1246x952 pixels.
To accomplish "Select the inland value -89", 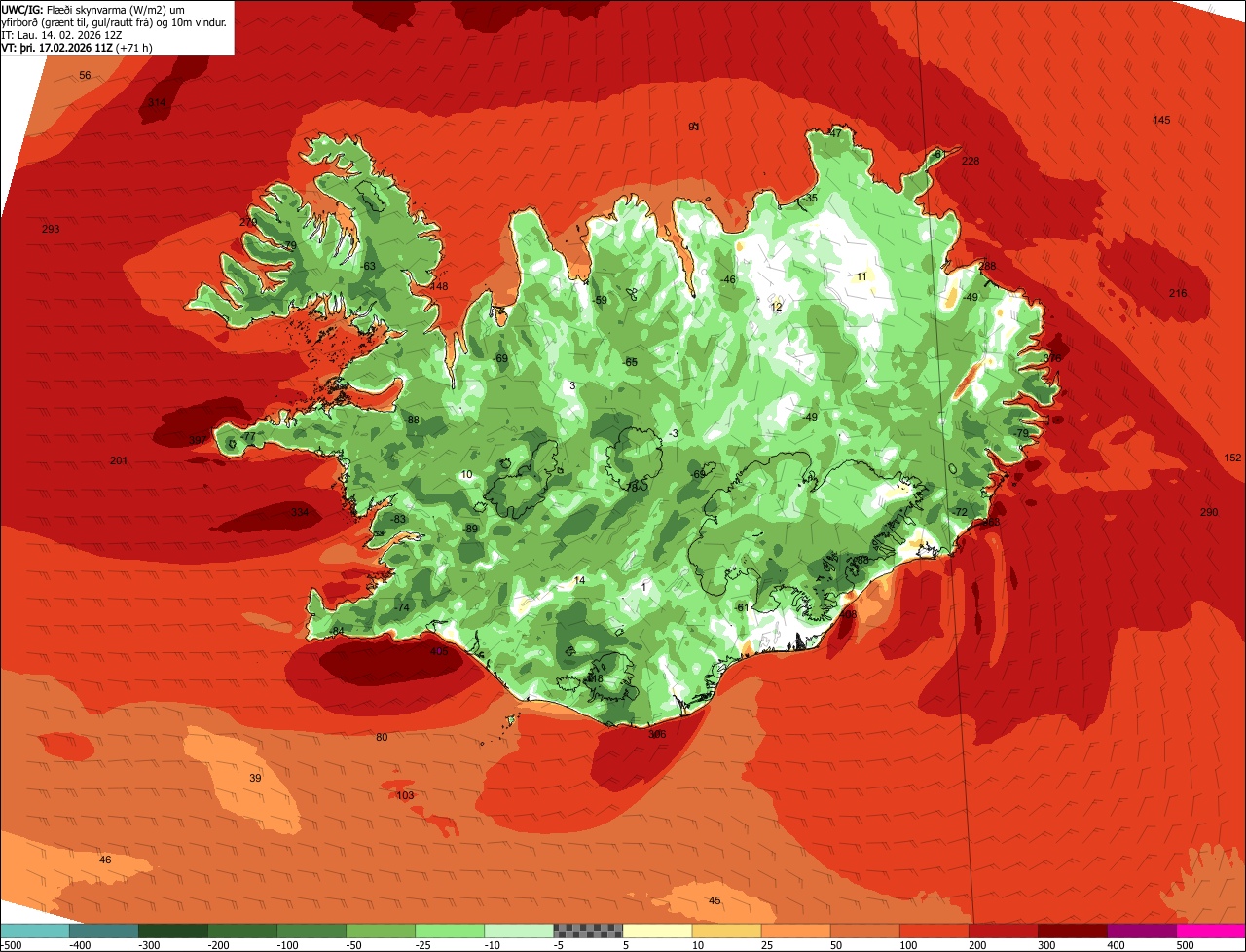I will coord(471,529).
